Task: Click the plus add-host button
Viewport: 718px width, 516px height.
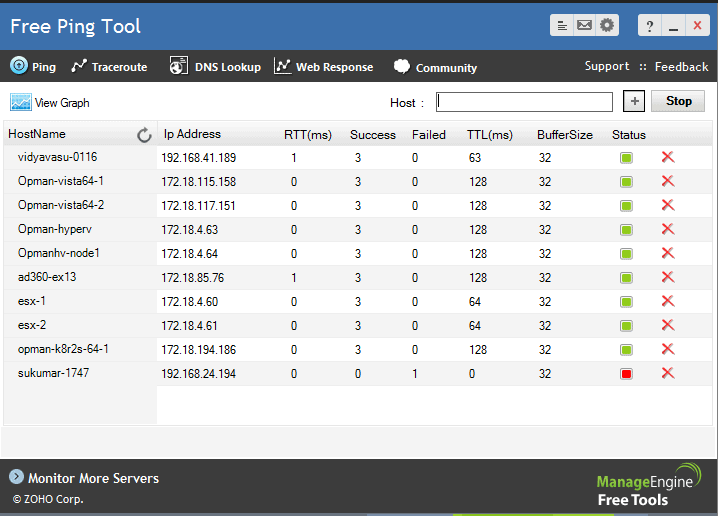Action: (634, 101)
